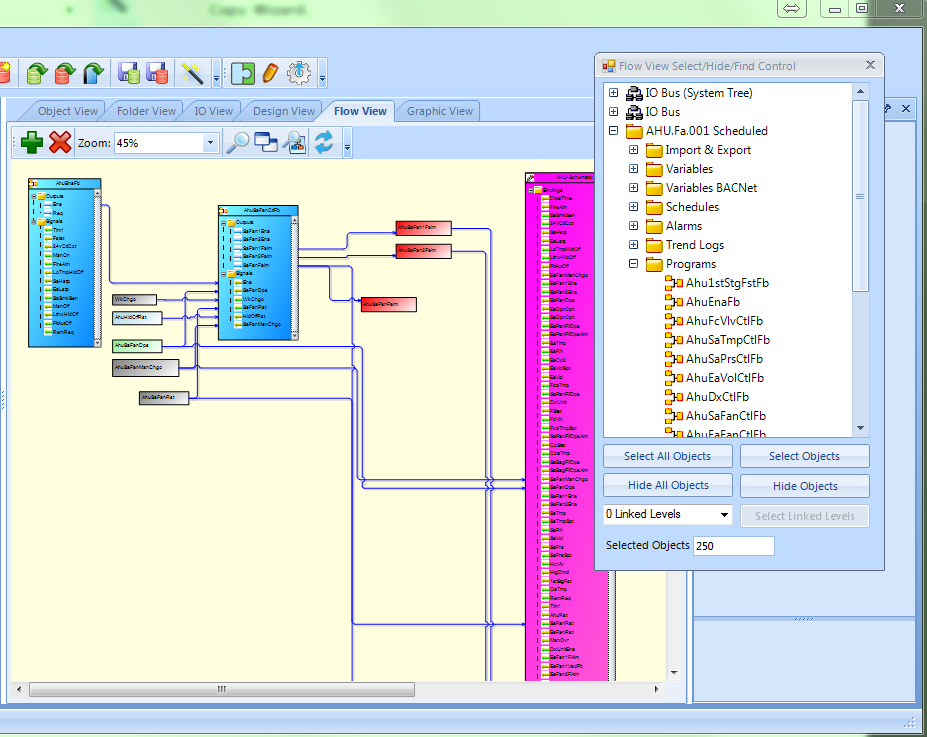This screenshot has height=737, width=927.
Task: Click the gear with upload arrow icon
Action: click(299, 73)
